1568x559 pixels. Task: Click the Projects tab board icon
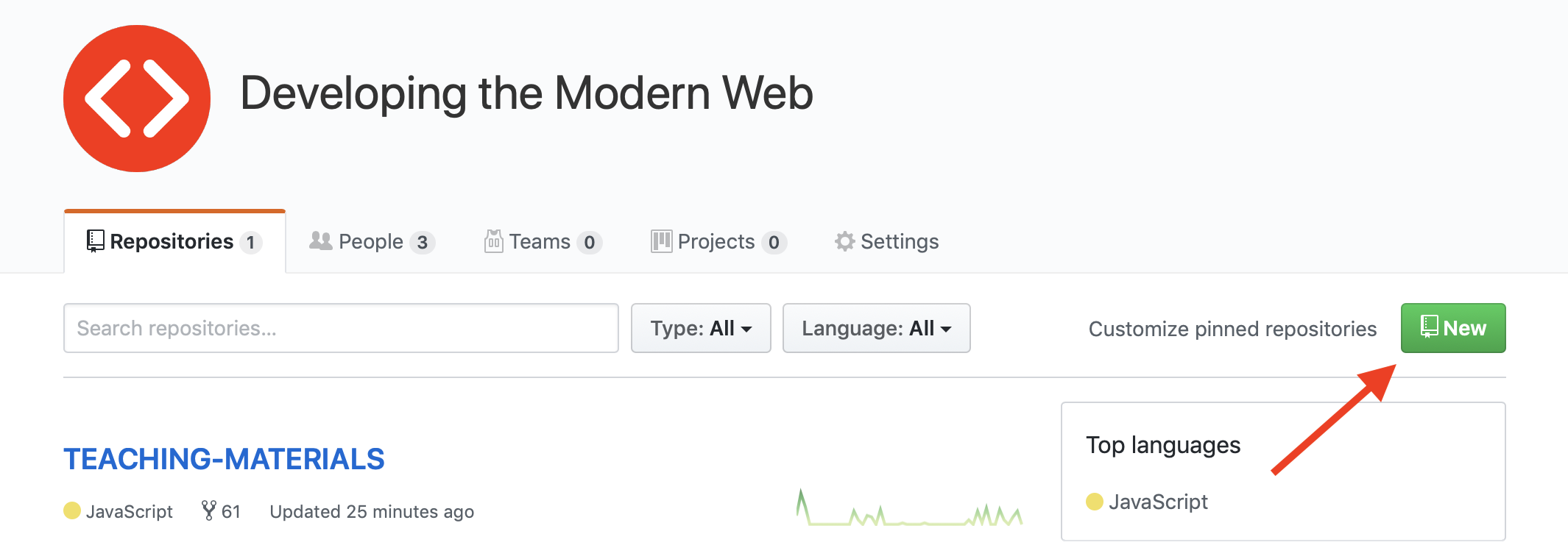click(661, 241)
